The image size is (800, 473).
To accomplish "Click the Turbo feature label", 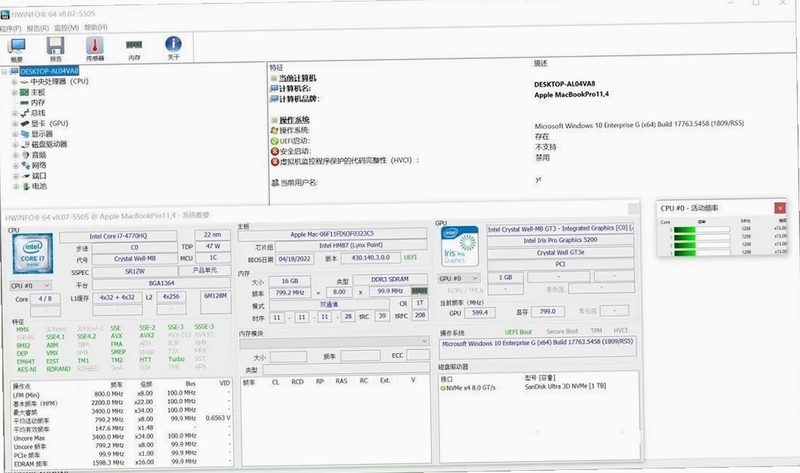I will pyautogui.click(x=176, y=359).
